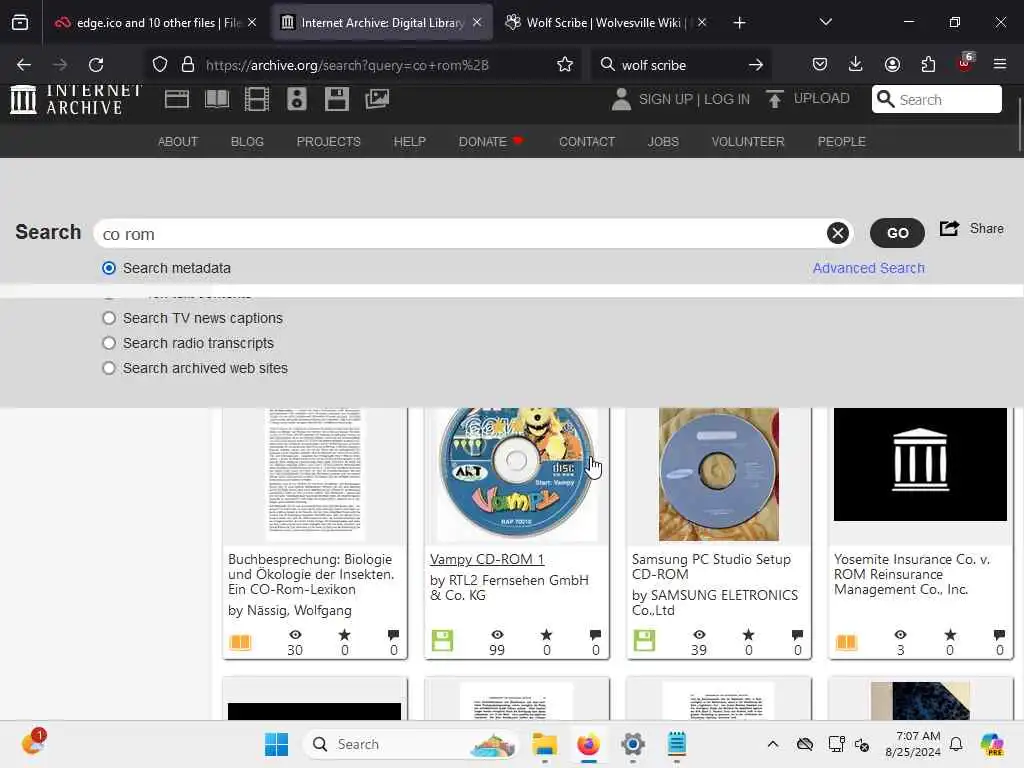Open the PROJECTS menu item
The width and height of the screenshot is (1024, 768).
[328, 142]
